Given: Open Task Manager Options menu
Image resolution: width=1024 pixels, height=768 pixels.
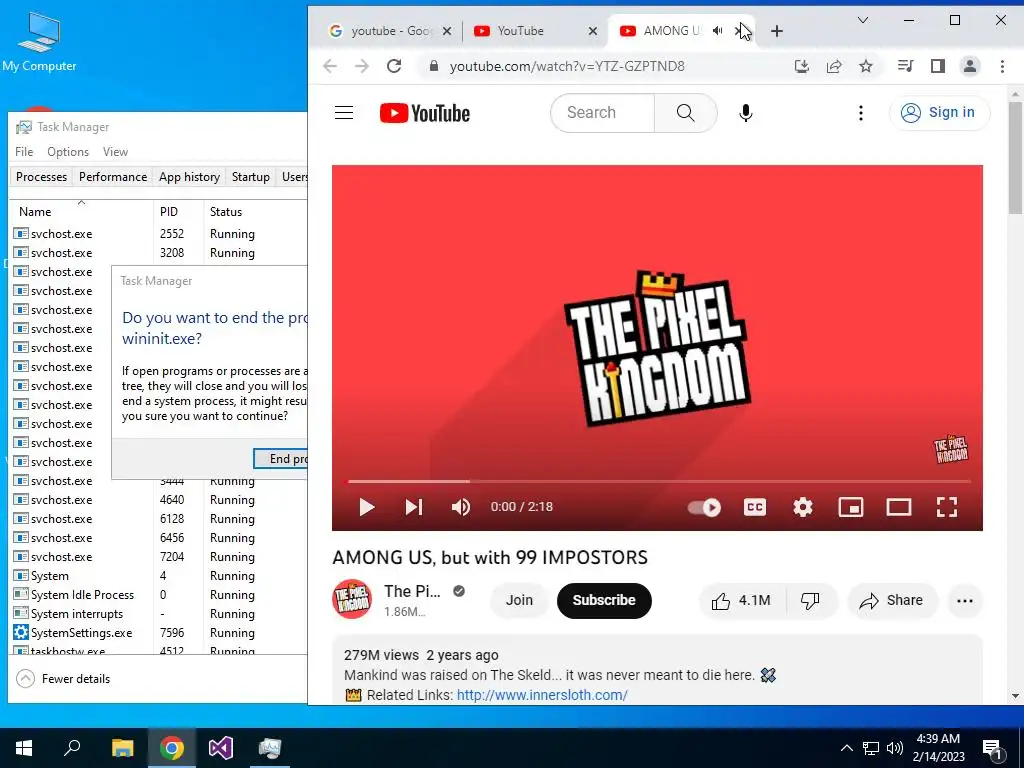Looking at the screenshot, I should pyautogui.click(x=68, y=152).
